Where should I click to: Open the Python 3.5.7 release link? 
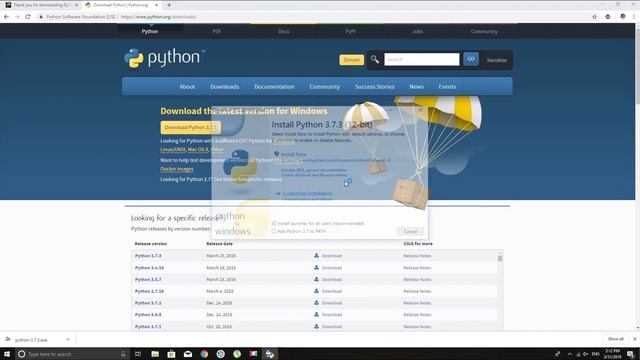[x=148, y=280]
